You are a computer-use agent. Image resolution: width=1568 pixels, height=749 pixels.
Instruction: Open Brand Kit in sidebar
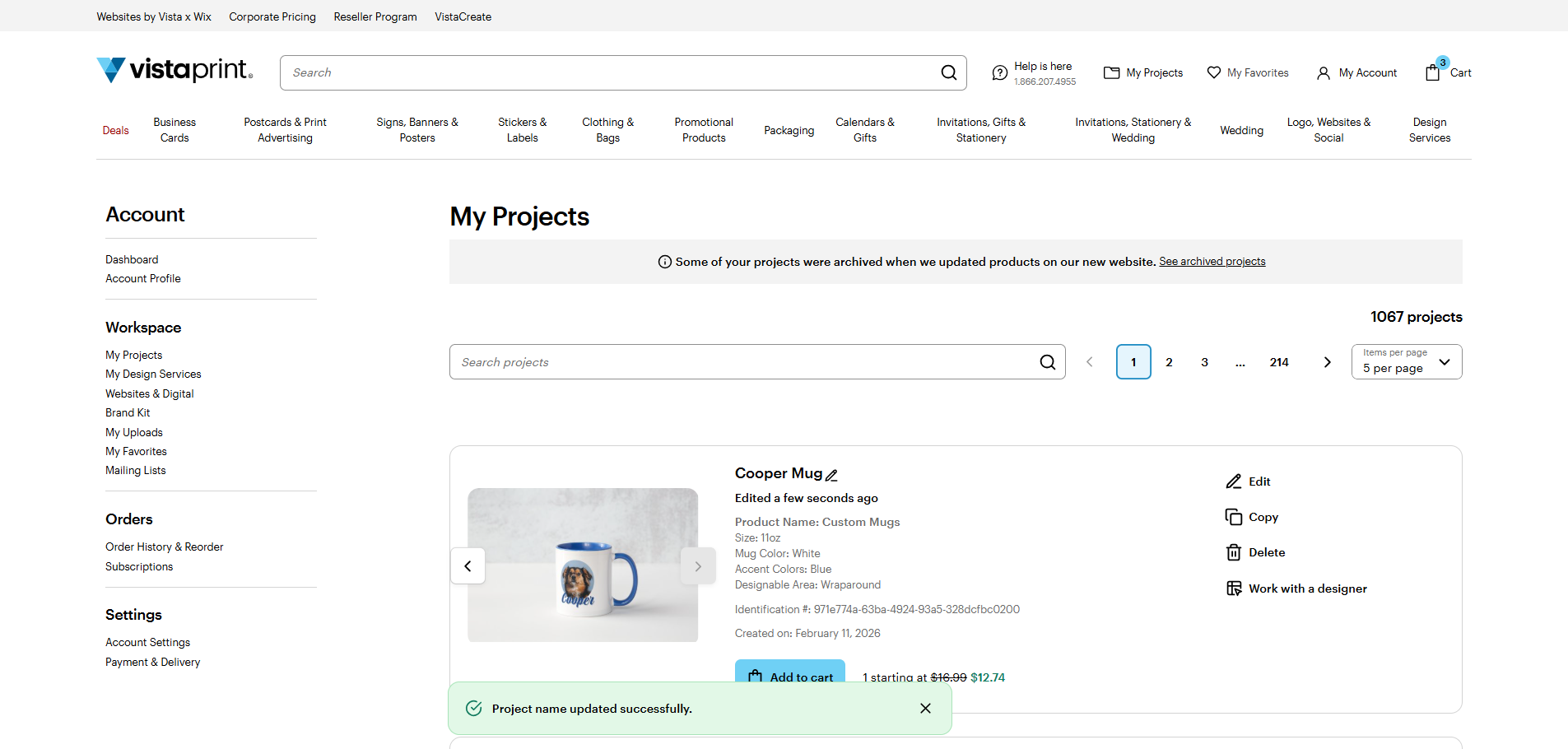[x=128, y=412]
